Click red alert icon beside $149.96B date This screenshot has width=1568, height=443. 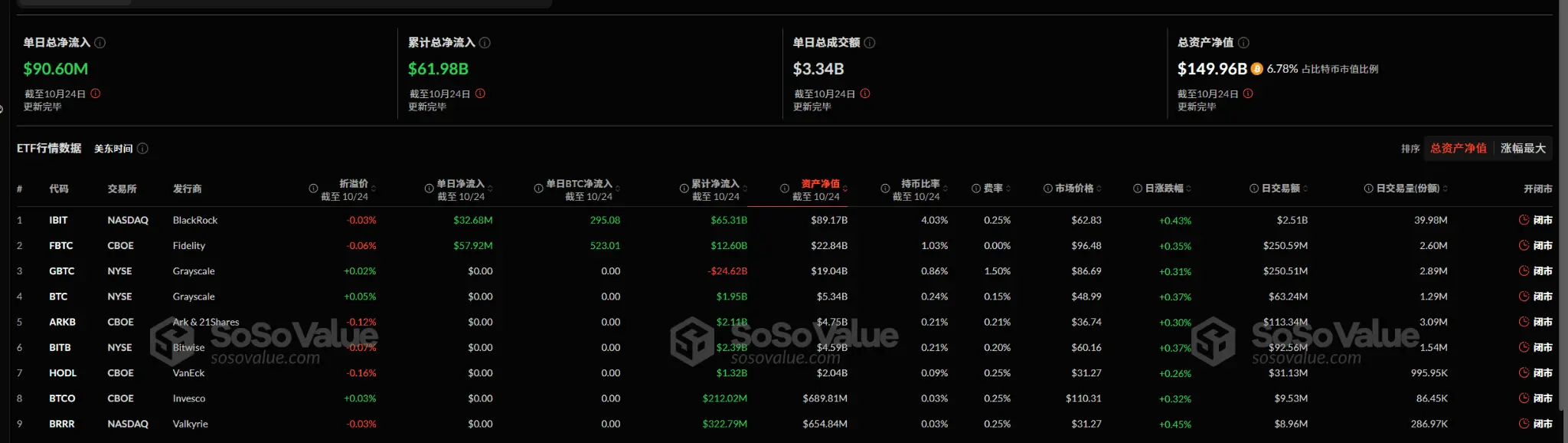(1248, 94)
